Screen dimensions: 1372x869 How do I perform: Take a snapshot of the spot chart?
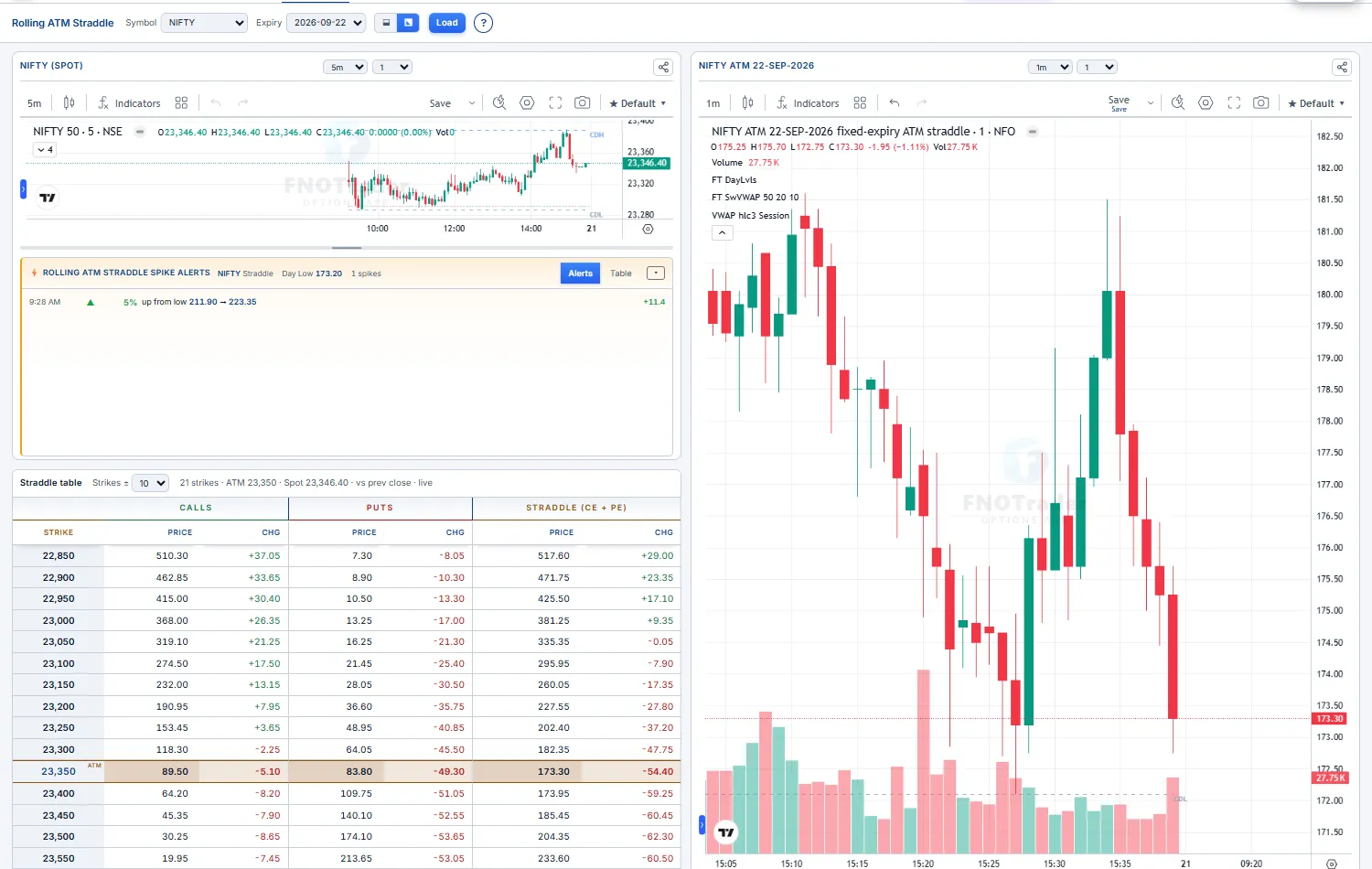pyautogui.click(x=583, y=103)
